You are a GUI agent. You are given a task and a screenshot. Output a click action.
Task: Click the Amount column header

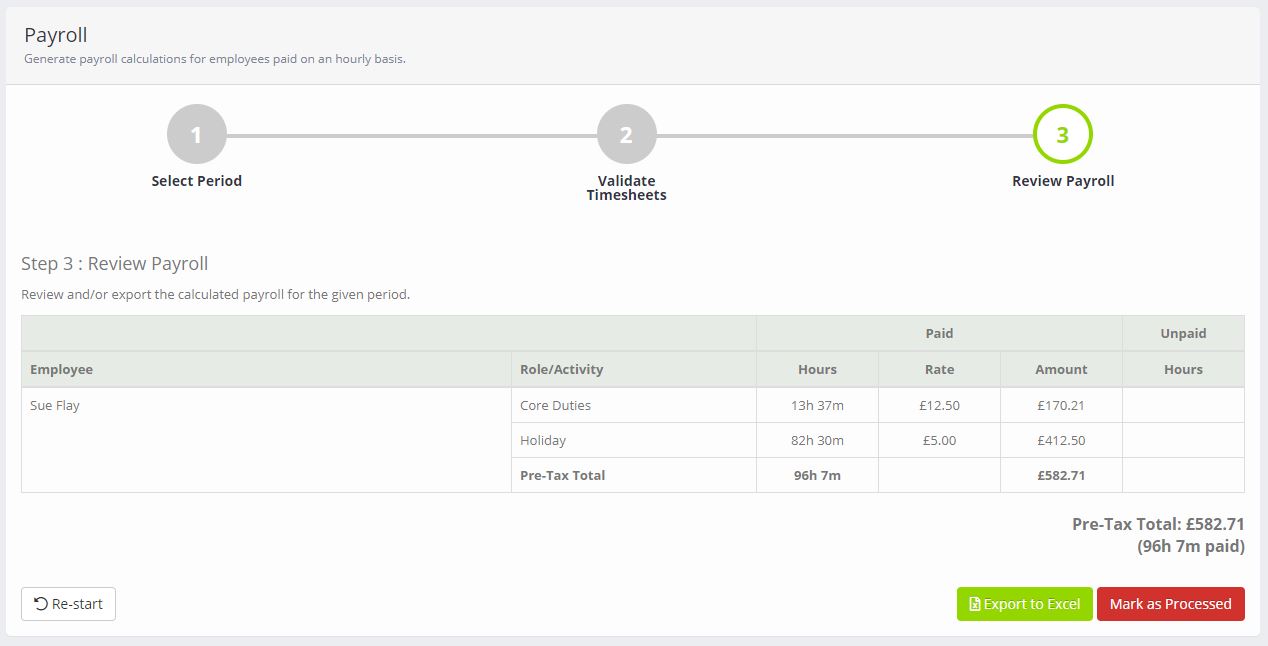(1061, 369)
